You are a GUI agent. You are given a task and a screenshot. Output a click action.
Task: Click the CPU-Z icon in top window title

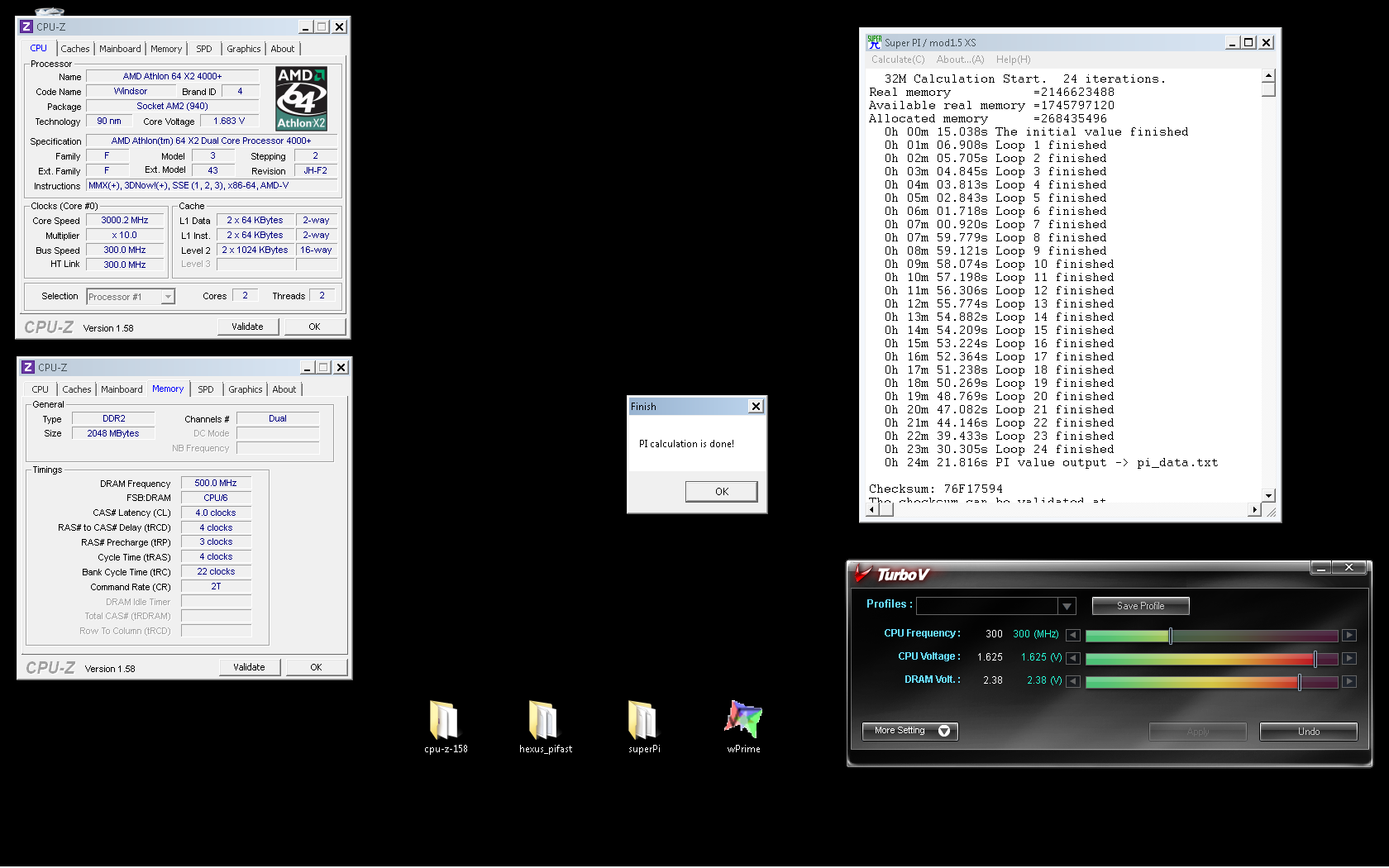26,26
